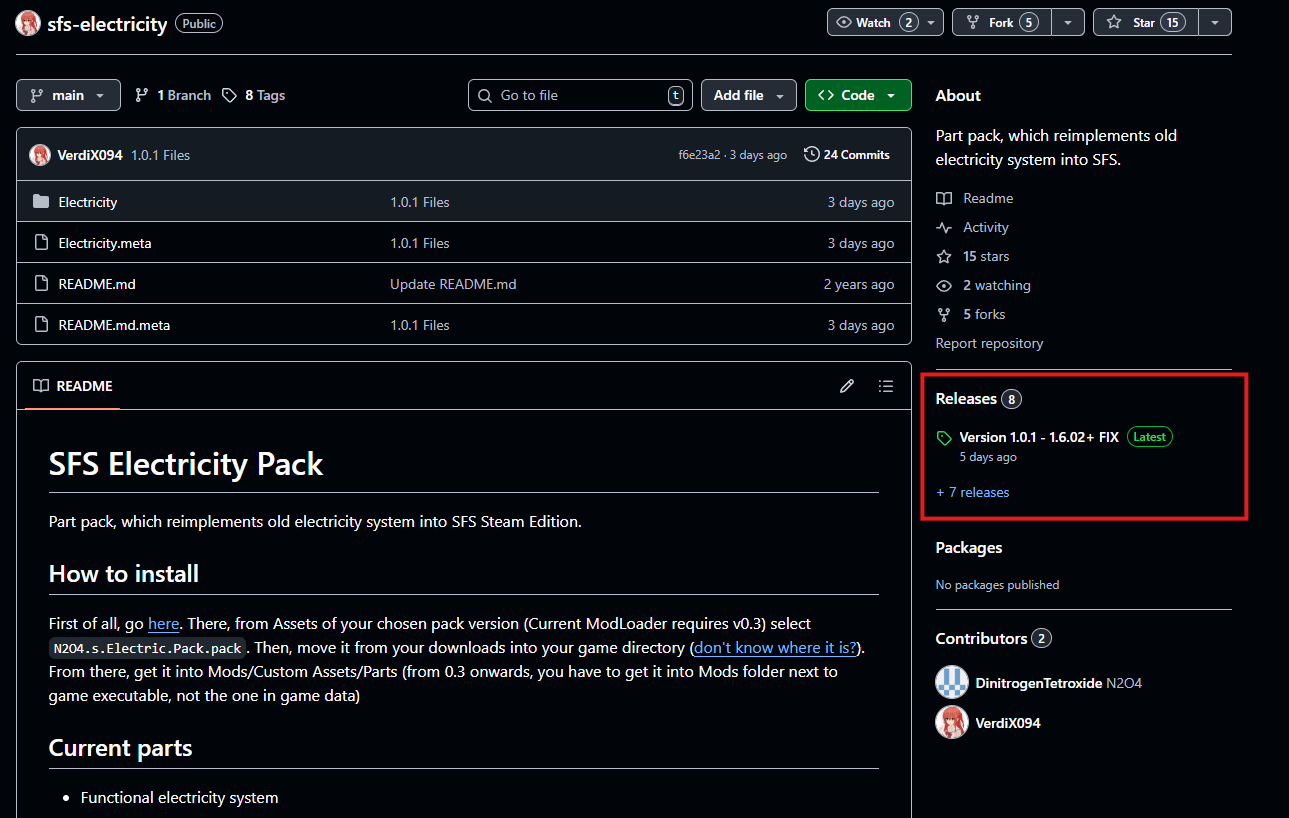Open the green Code dropdown
The image size is (1289, 818).
(x=857, y=95)
